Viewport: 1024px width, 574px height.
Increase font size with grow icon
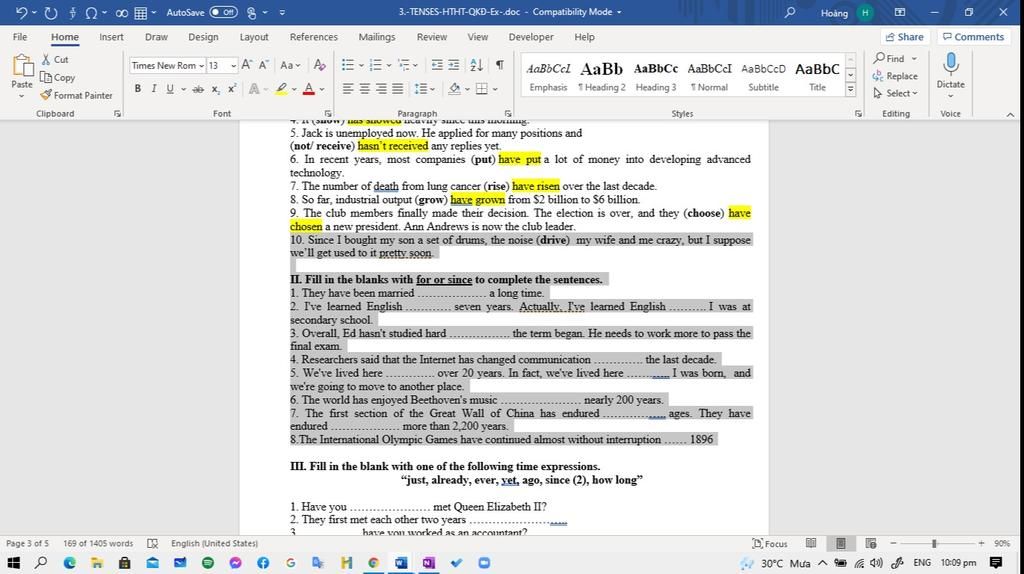[247, 65]
